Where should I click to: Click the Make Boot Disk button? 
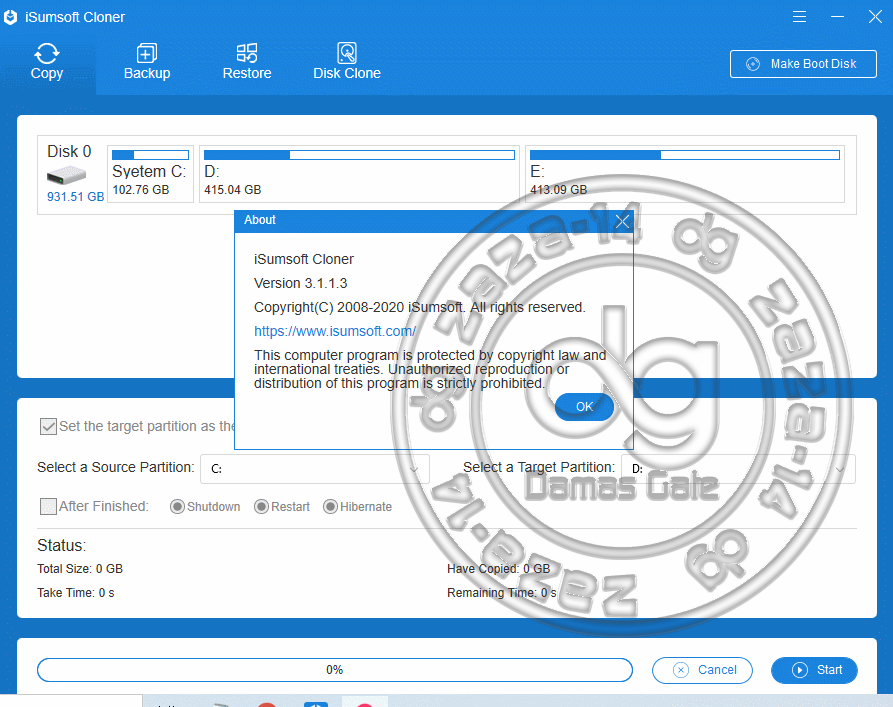pos(803,64)
